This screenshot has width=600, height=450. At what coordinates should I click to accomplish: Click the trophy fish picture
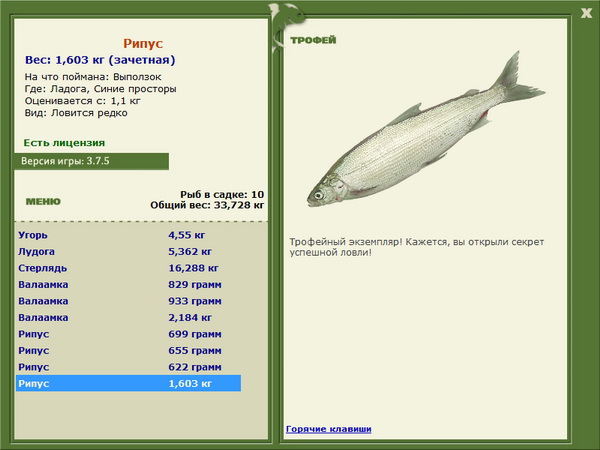tap(426, 130)
